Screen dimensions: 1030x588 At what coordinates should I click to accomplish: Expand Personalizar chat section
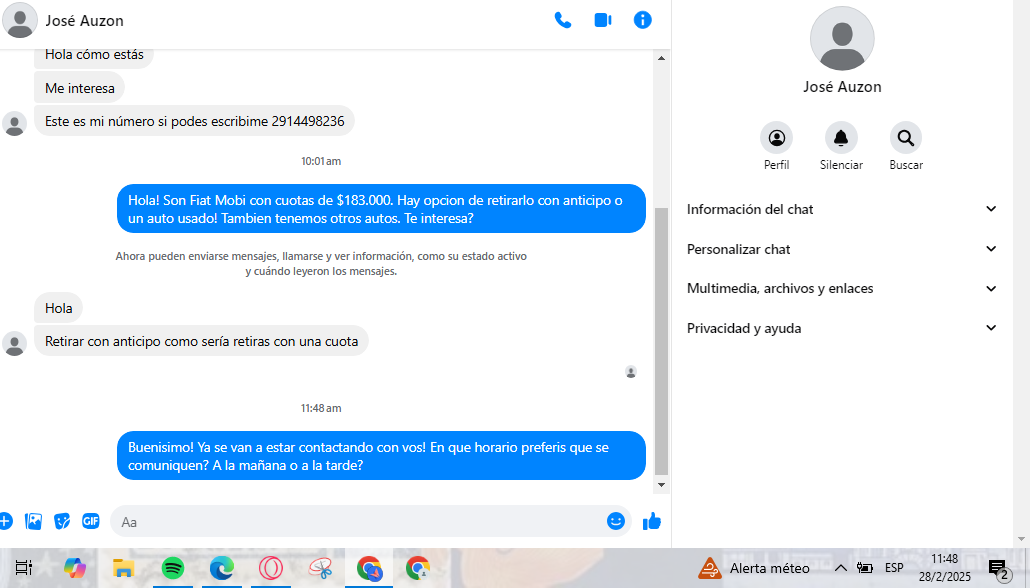[841, 249]
